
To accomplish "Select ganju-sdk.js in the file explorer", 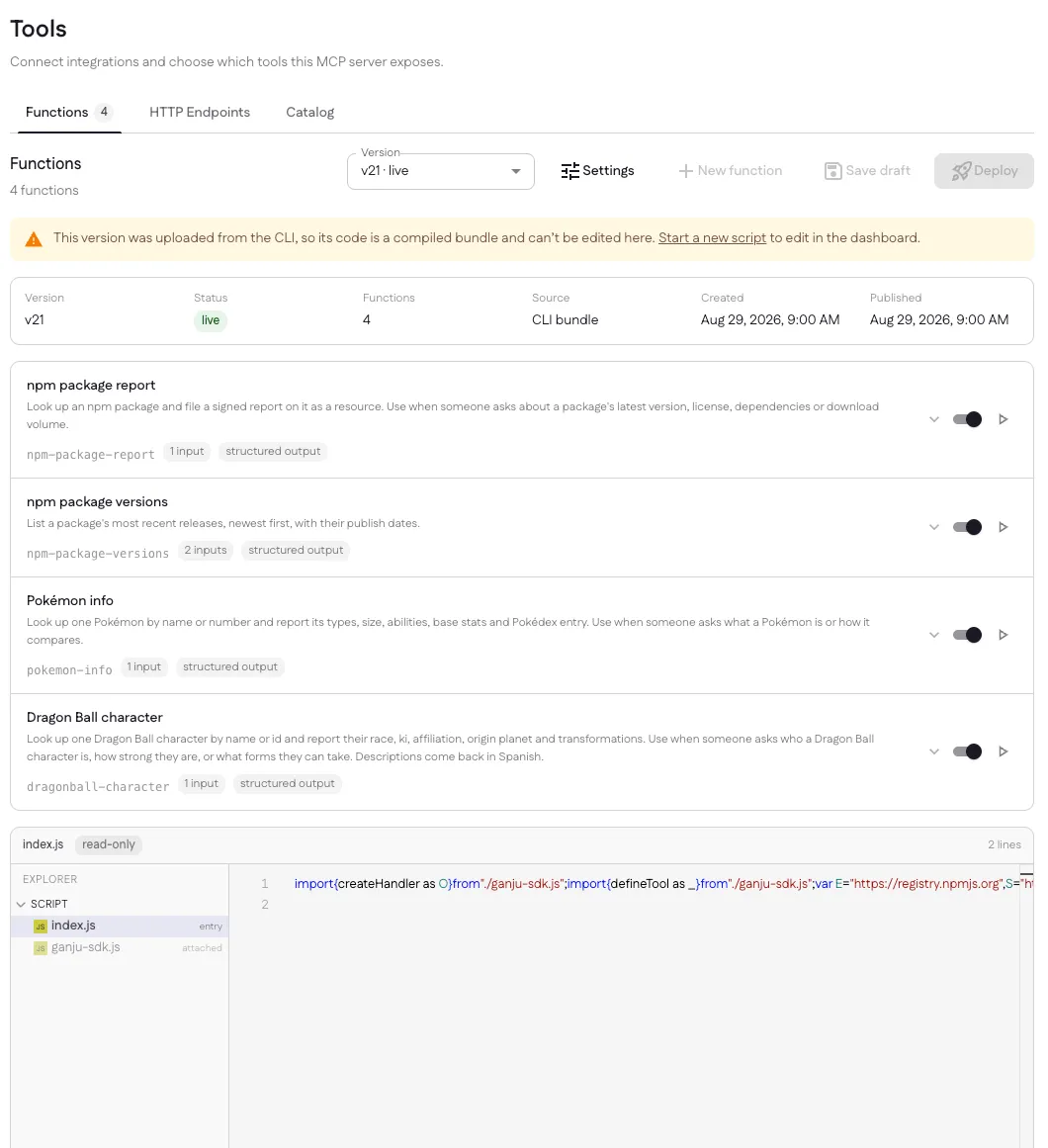I will (x=120, y=948).
